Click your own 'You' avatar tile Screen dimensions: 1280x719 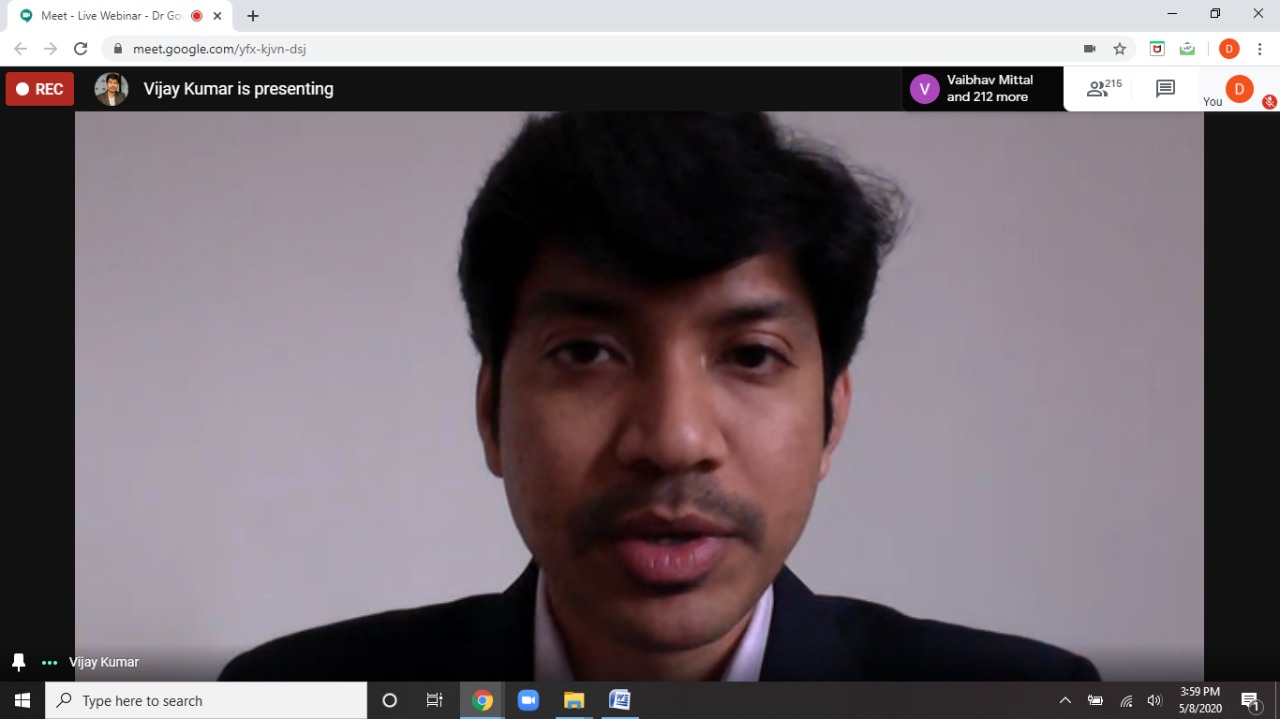coord(1239,89)
